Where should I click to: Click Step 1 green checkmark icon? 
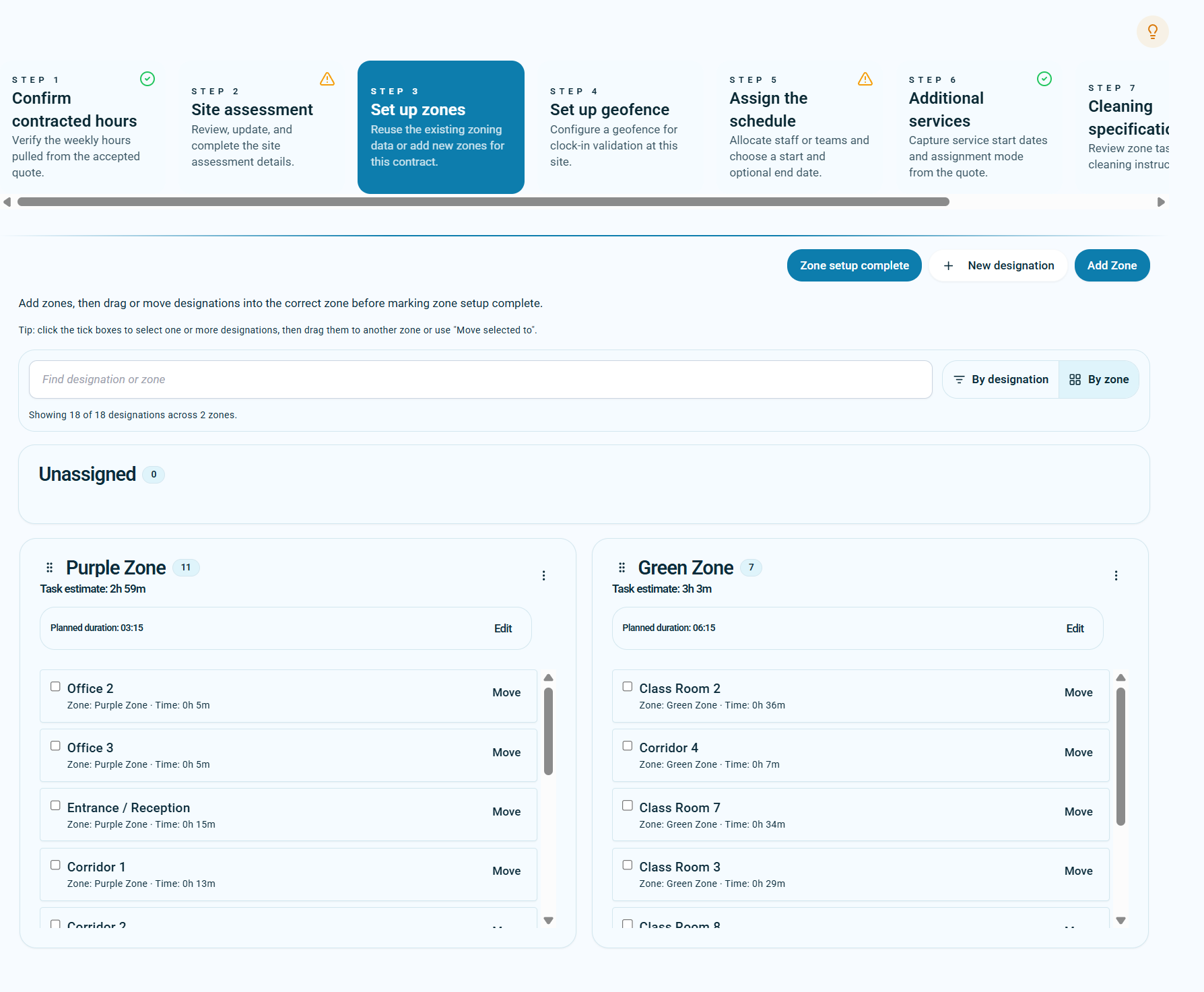(147, 79)
